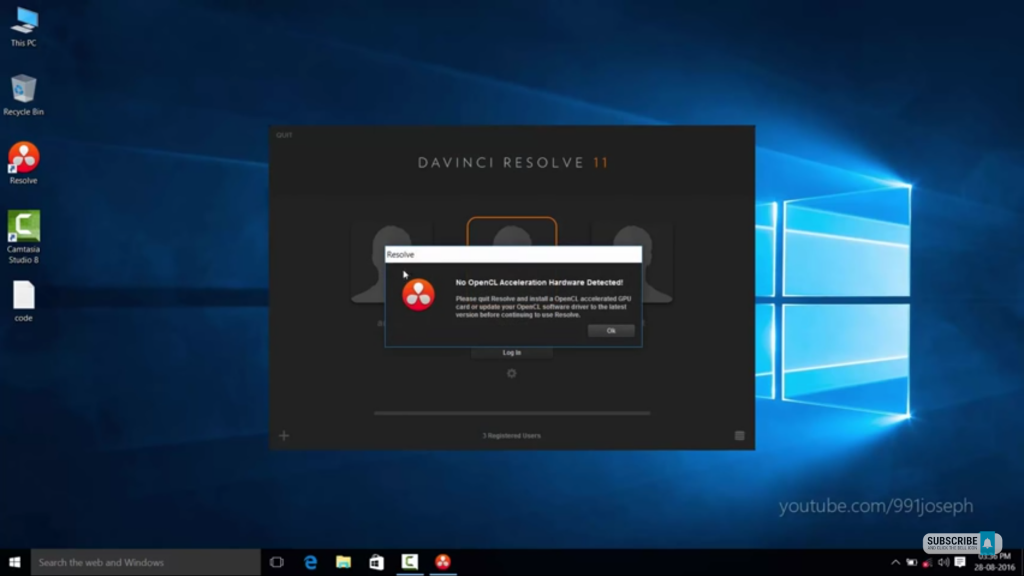Show hidden system tray icons
The height and width of the screenshot is (576, 1024).
895,562
